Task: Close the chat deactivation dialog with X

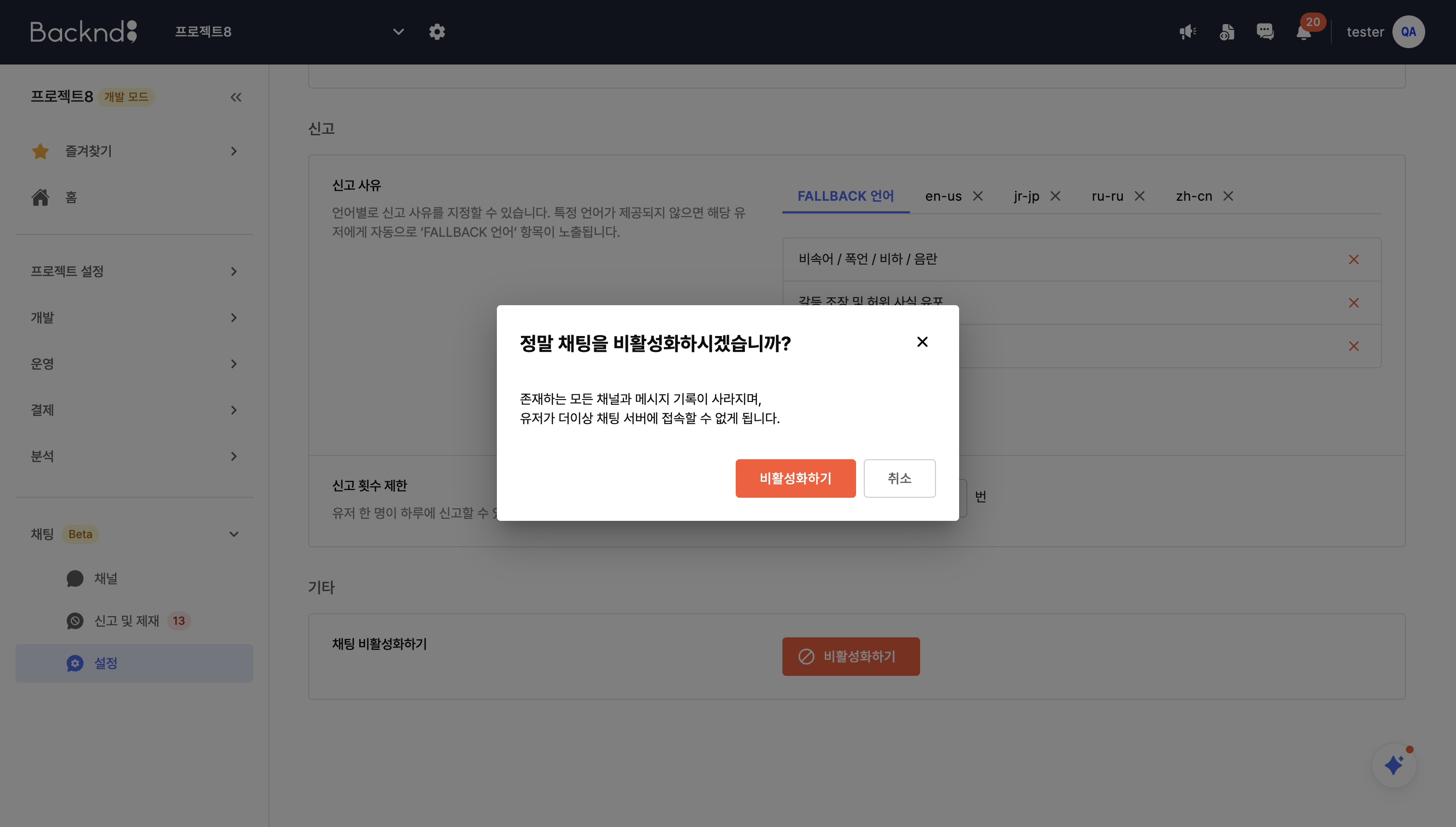Action: 922,342
